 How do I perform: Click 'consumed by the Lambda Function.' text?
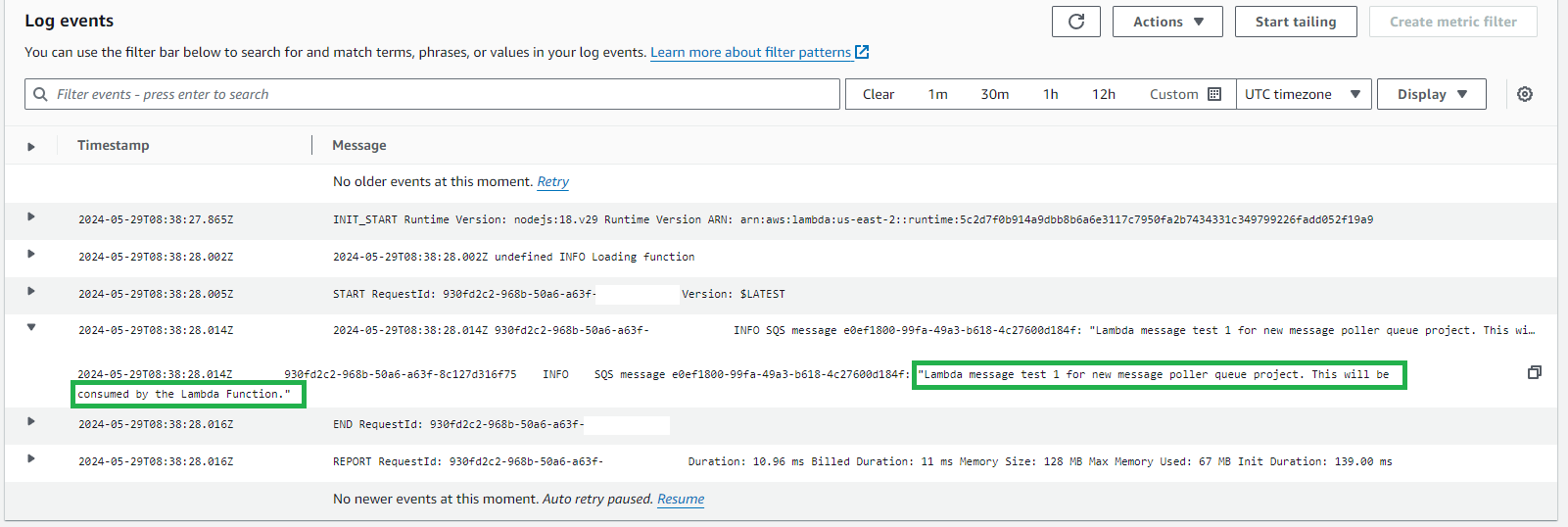184,394
